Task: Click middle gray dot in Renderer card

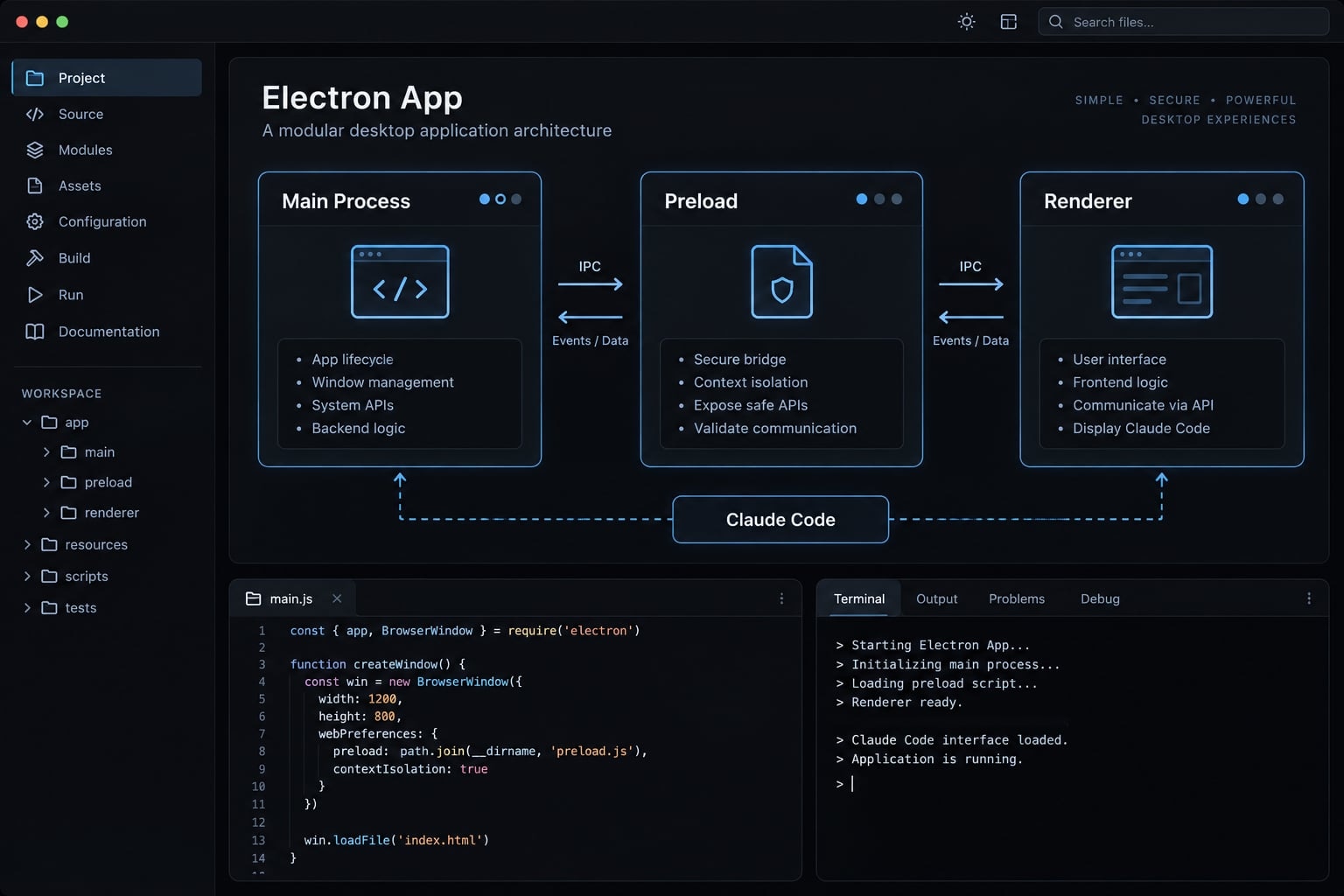Action: [x=1261, y=199]
